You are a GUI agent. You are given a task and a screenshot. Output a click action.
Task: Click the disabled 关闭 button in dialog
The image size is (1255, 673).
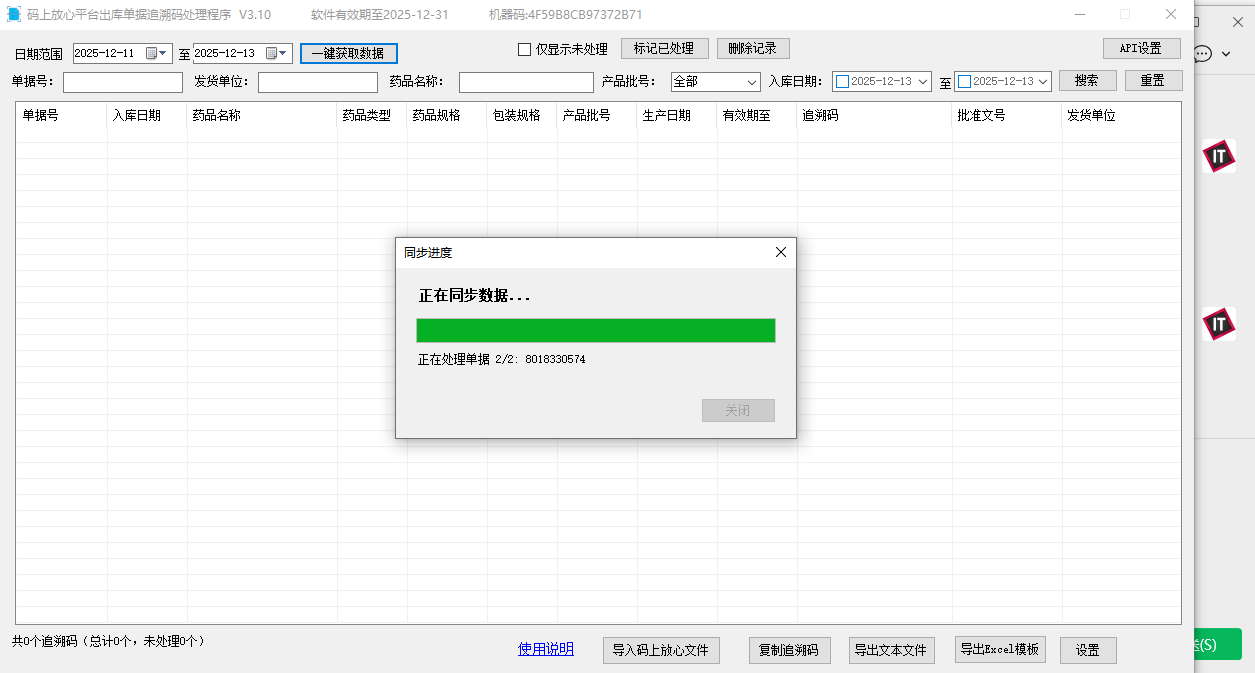click(x=738, y=411)
